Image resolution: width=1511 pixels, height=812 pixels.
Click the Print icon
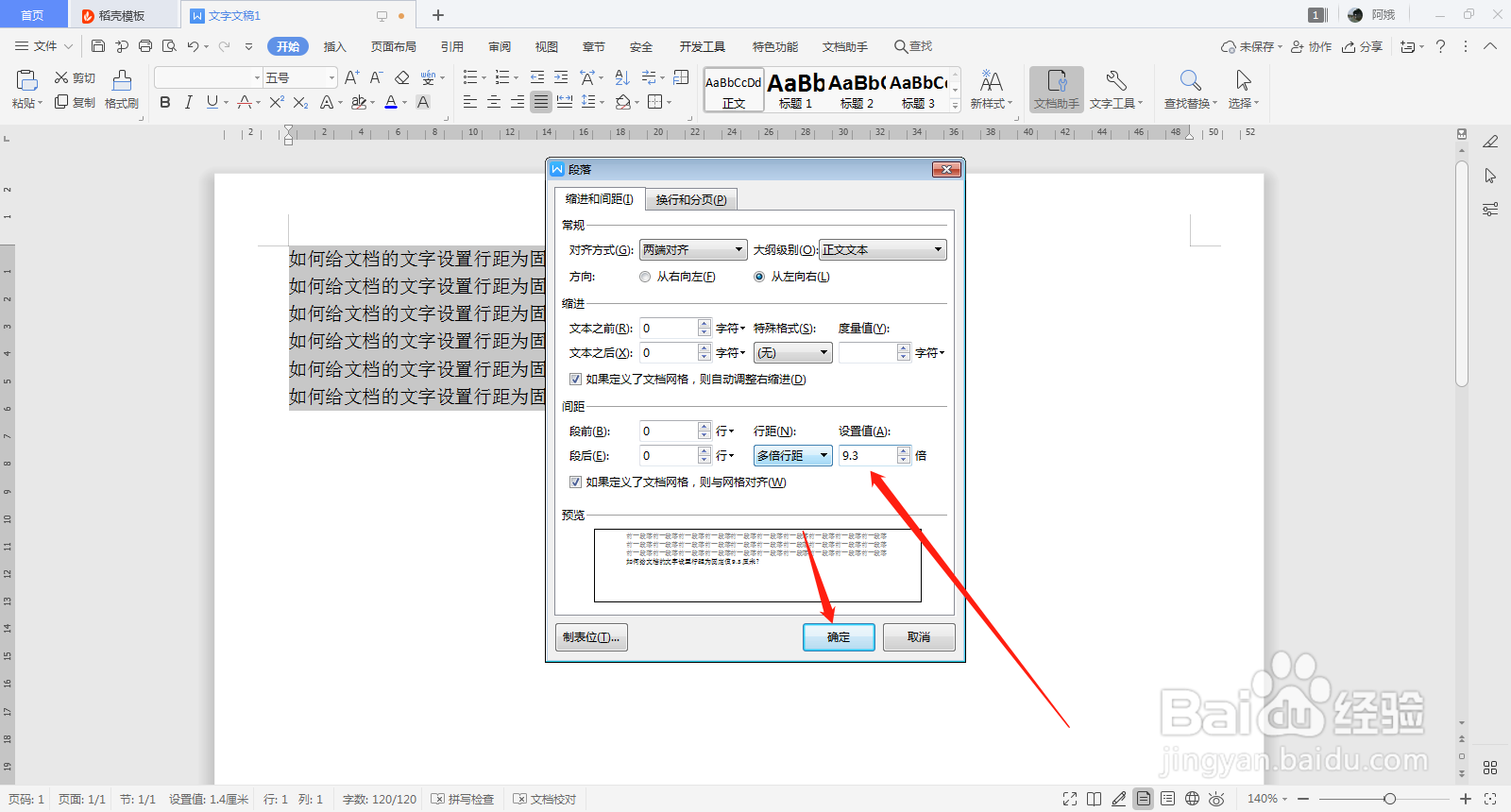(145, 46)
